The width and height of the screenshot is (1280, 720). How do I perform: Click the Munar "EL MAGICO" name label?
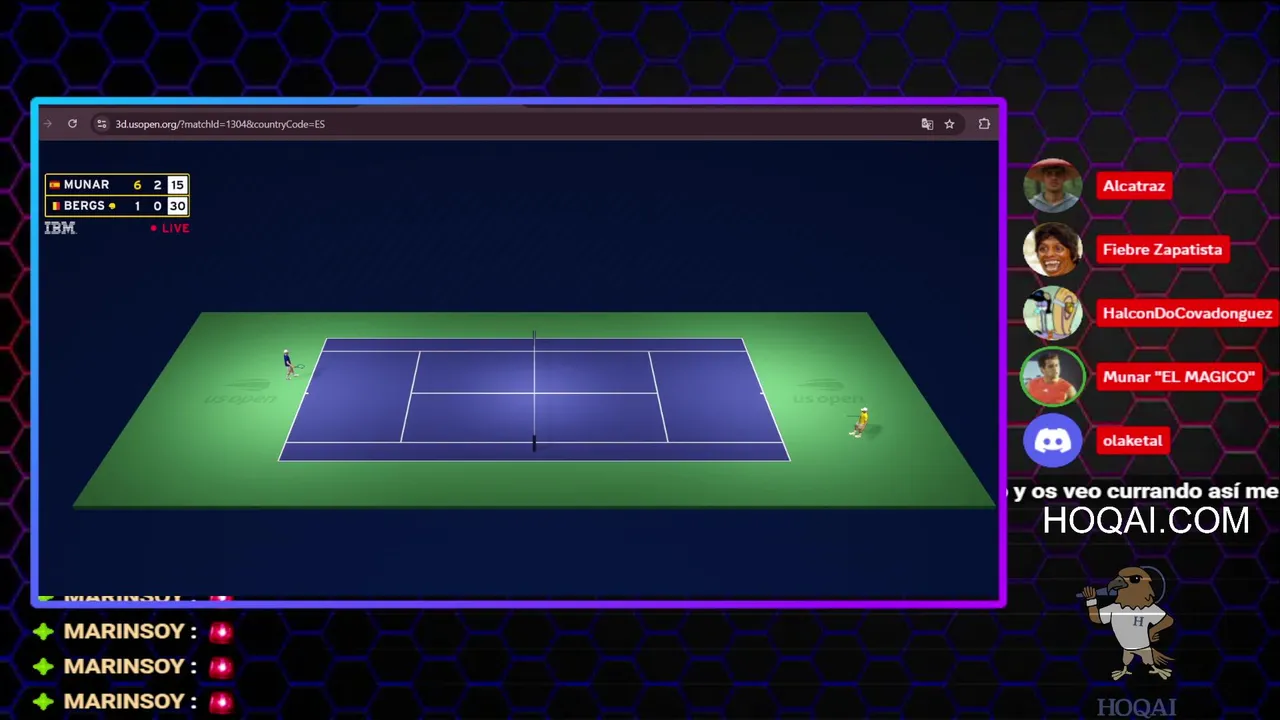coord(1178,377)
